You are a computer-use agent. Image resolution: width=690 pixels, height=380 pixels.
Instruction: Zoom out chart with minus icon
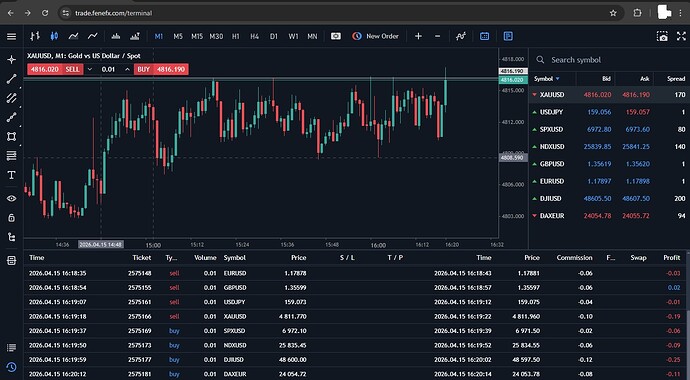(x=437, y=37)
